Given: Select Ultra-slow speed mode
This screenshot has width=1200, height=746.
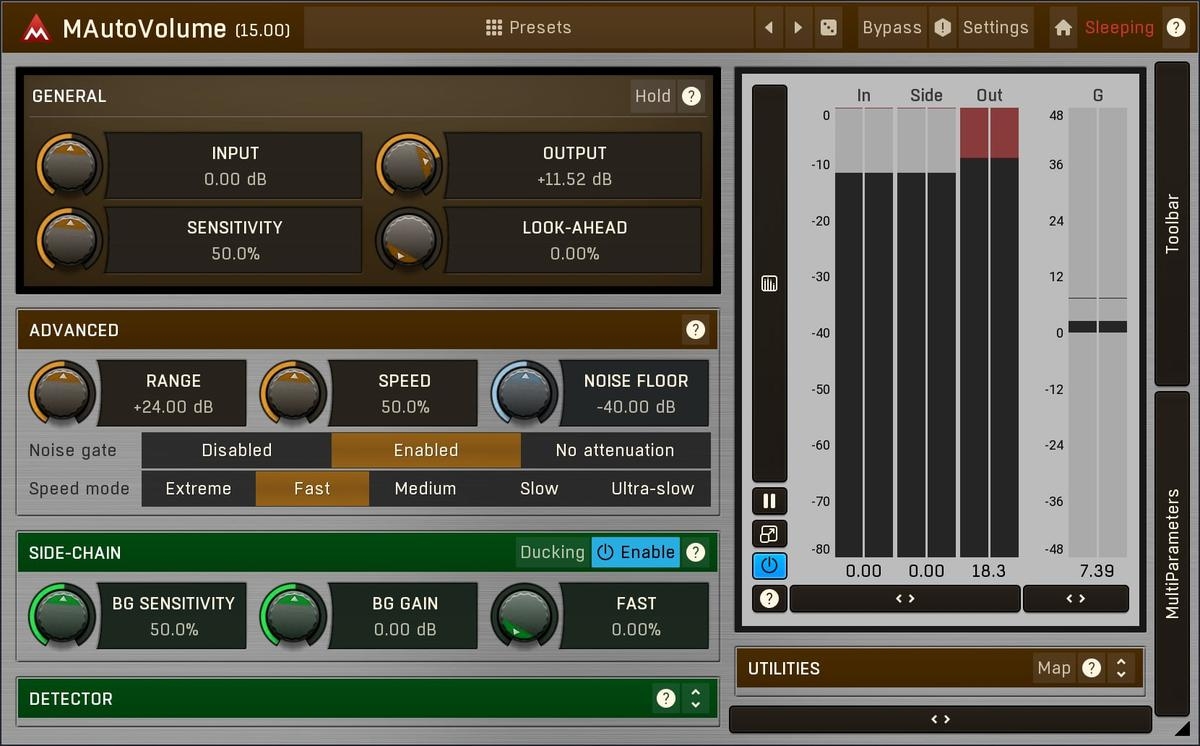Looking at the screenshot, I should (x=652, y=488).
